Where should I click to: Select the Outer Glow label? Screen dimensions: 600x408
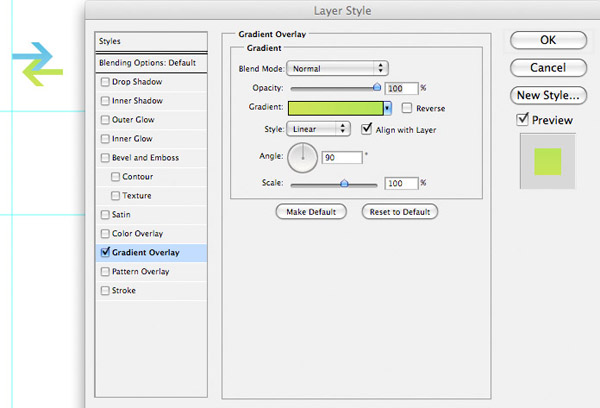pyautogui.click(x=133, y=120)
